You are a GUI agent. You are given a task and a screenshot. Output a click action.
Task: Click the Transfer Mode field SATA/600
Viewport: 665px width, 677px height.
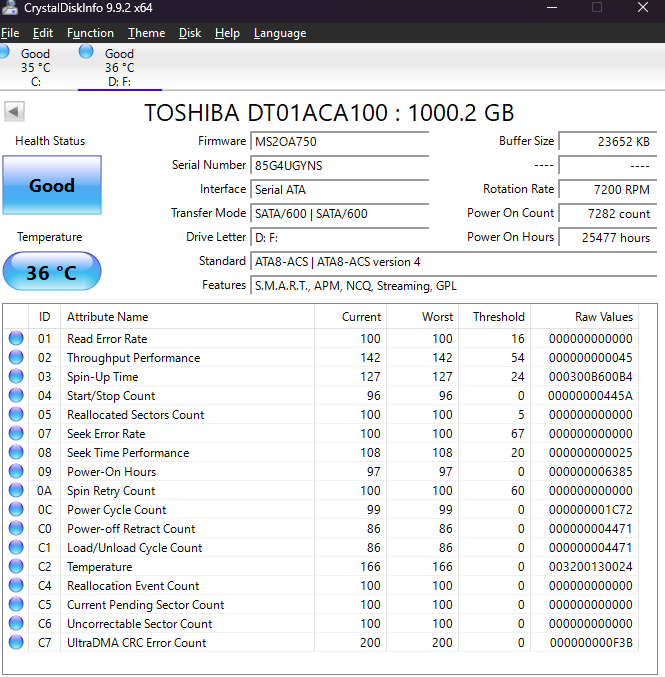pyautogui.click(x=339, y=214)
